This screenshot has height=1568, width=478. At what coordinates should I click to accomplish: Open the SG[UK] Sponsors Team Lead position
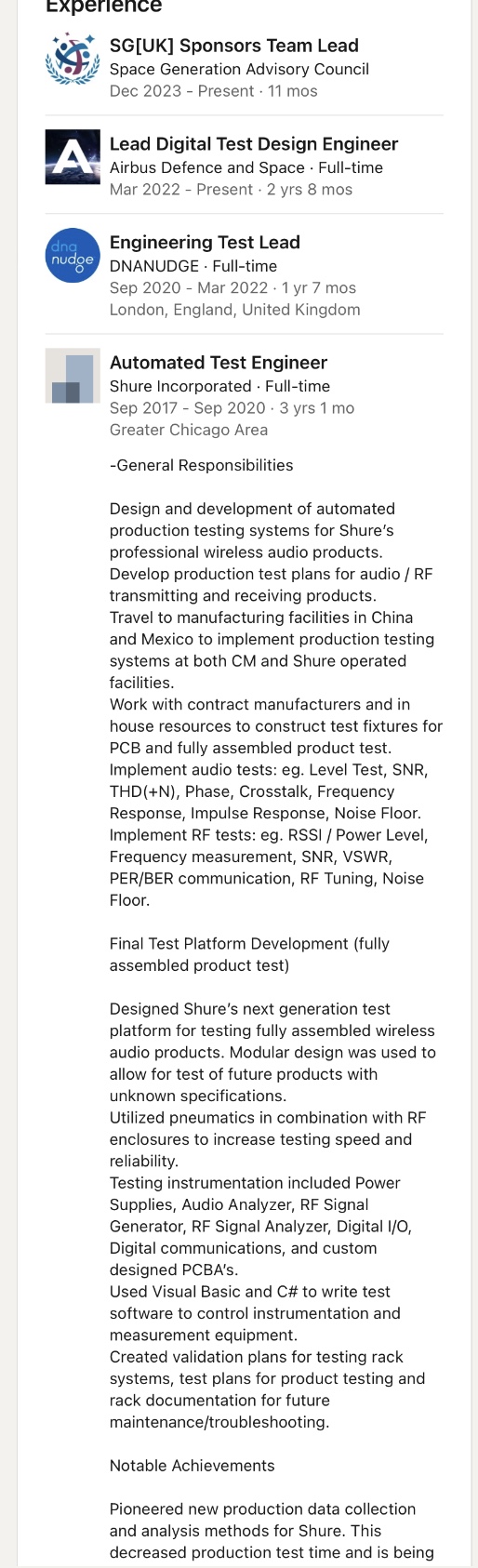click(234, 46)
